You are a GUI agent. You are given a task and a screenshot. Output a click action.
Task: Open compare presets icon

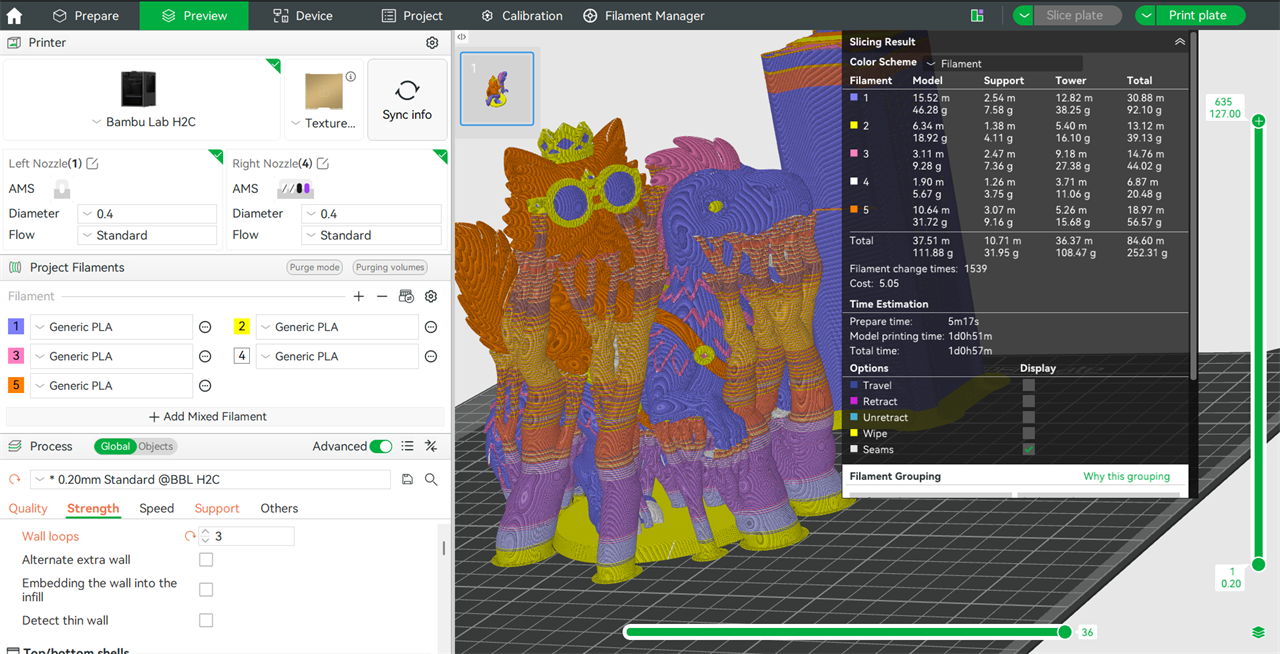tap(431, 446)
